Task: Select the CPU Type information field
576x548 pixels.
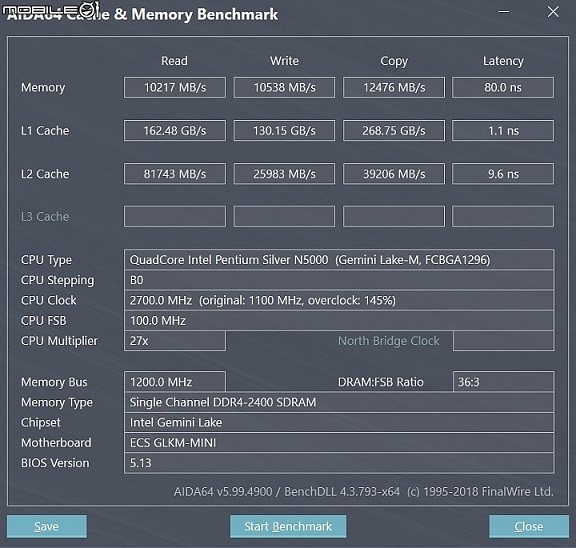Action: coord(339,260)
